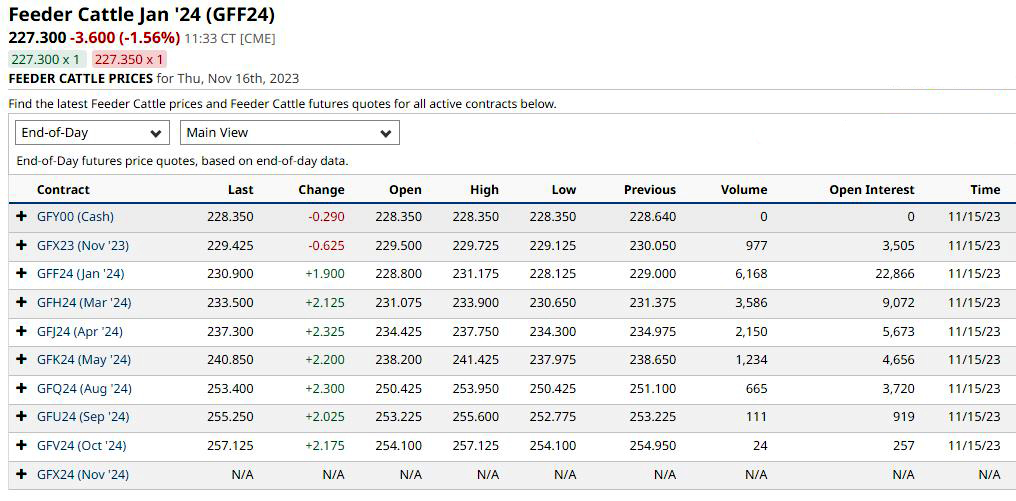
Task: Click the green bid price 227.300 x 1
Action: pos(45,59)
